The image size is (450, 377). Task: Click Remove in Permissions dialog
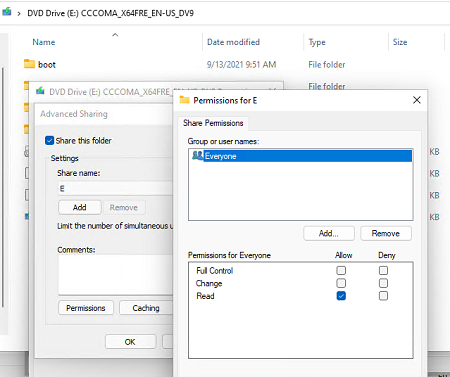coord(386,233)
